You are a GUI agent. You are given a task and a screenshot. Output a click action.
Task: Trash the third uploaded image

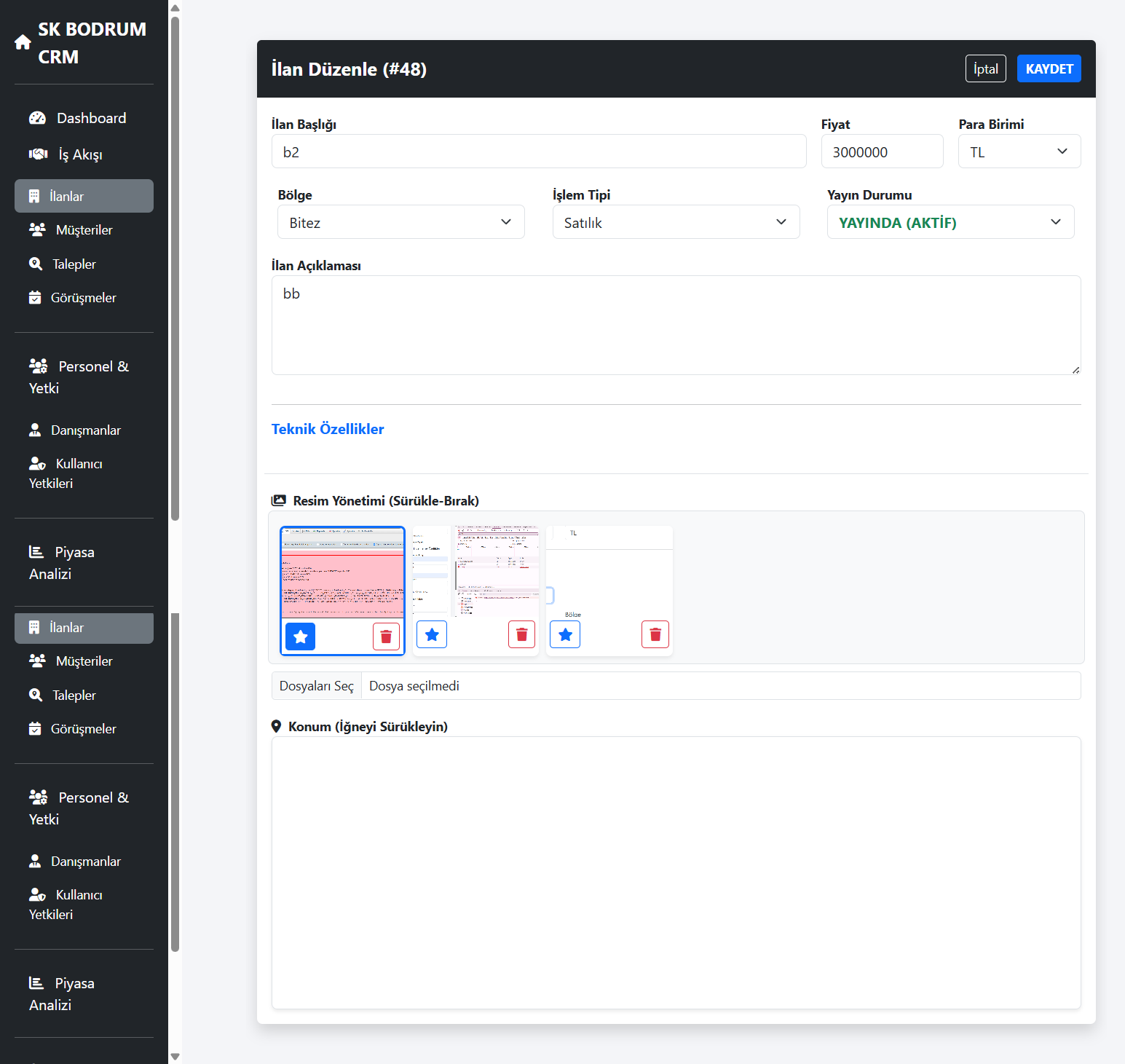tap(655, 634)
